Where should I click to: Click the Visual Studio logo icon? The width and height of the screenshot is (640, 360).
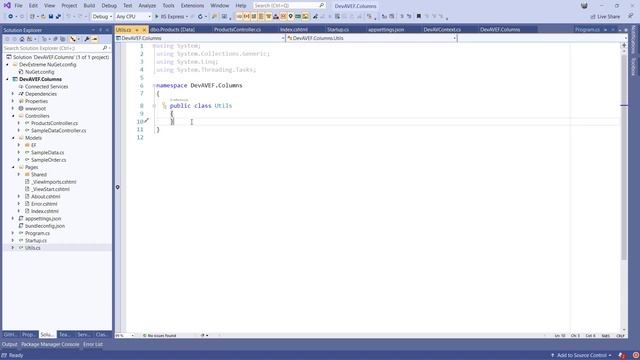7,5
